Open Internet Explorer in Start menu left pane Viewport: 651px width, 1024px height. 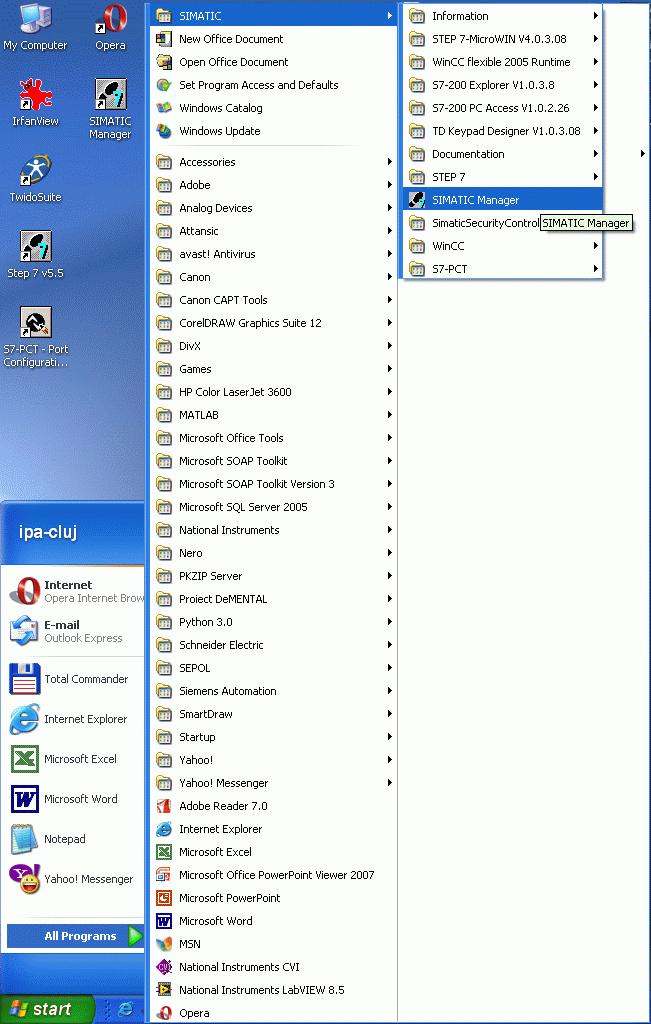pos(72,719)
